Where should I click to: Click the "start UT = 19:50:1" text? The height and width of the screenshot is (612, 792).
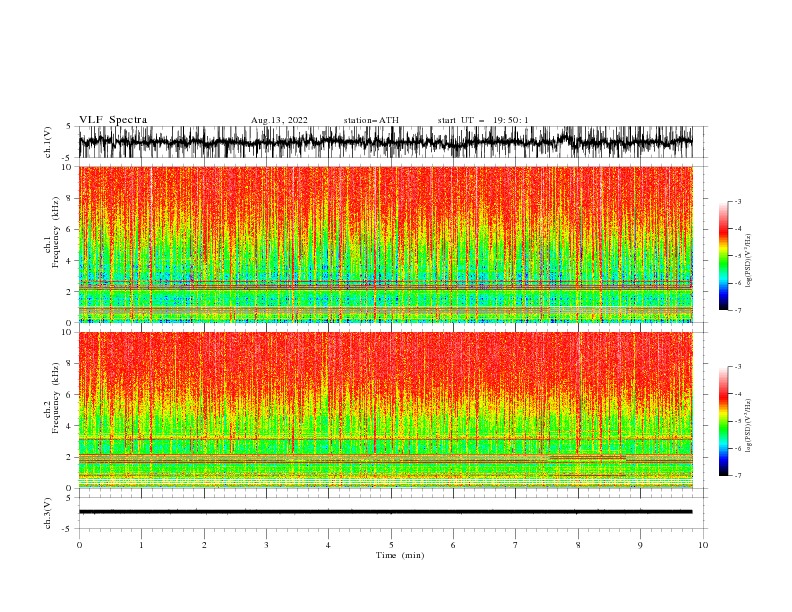[x=483, y=120]
